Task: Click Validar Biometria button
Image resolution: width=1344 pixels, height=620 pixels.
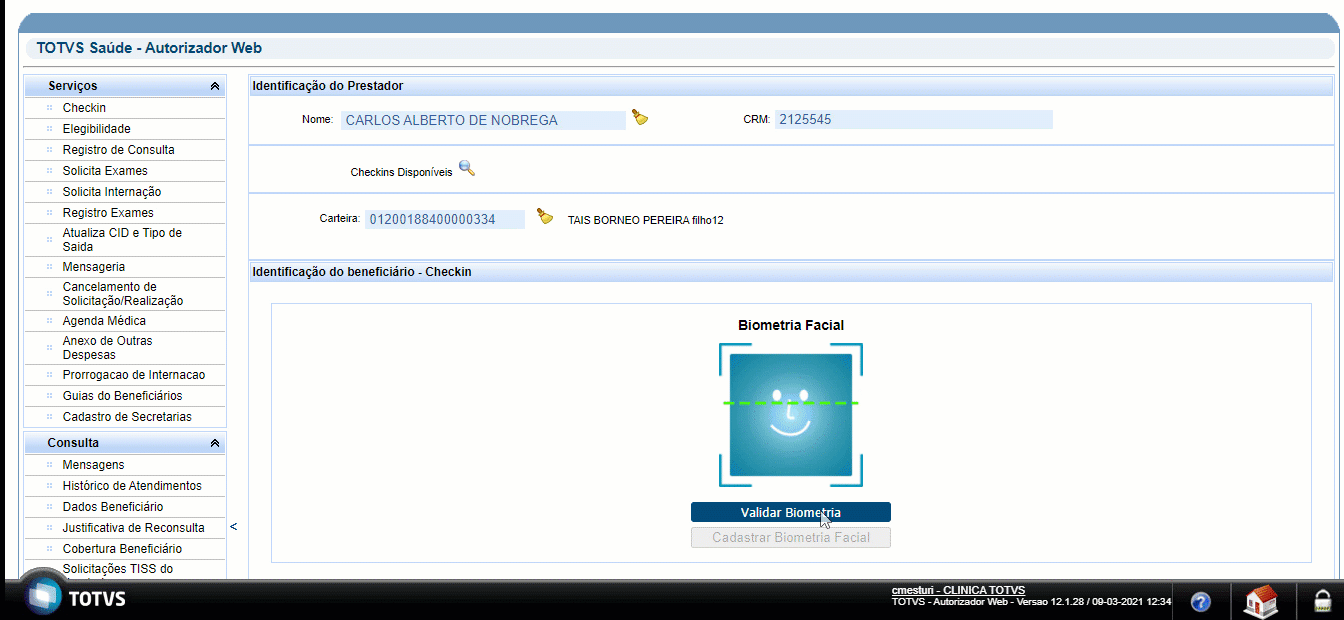Action: coord(791,512)
